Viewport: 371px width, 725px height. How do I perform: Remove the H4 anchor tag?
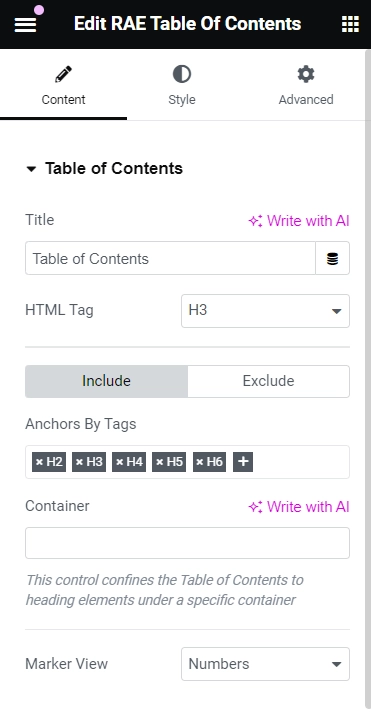click(x=119, y=462)
